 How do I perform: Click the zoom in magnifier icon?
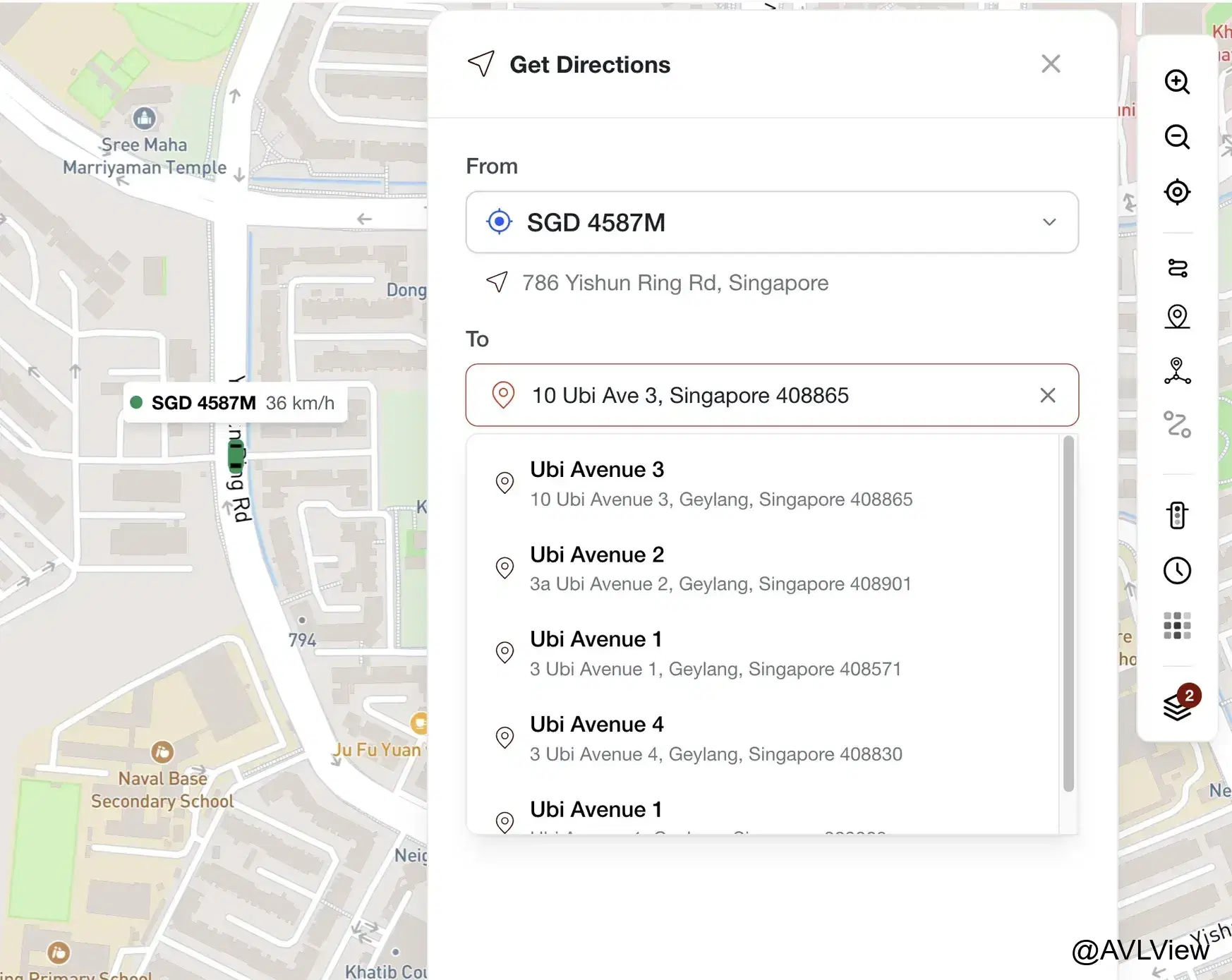tap(1177, 81)
